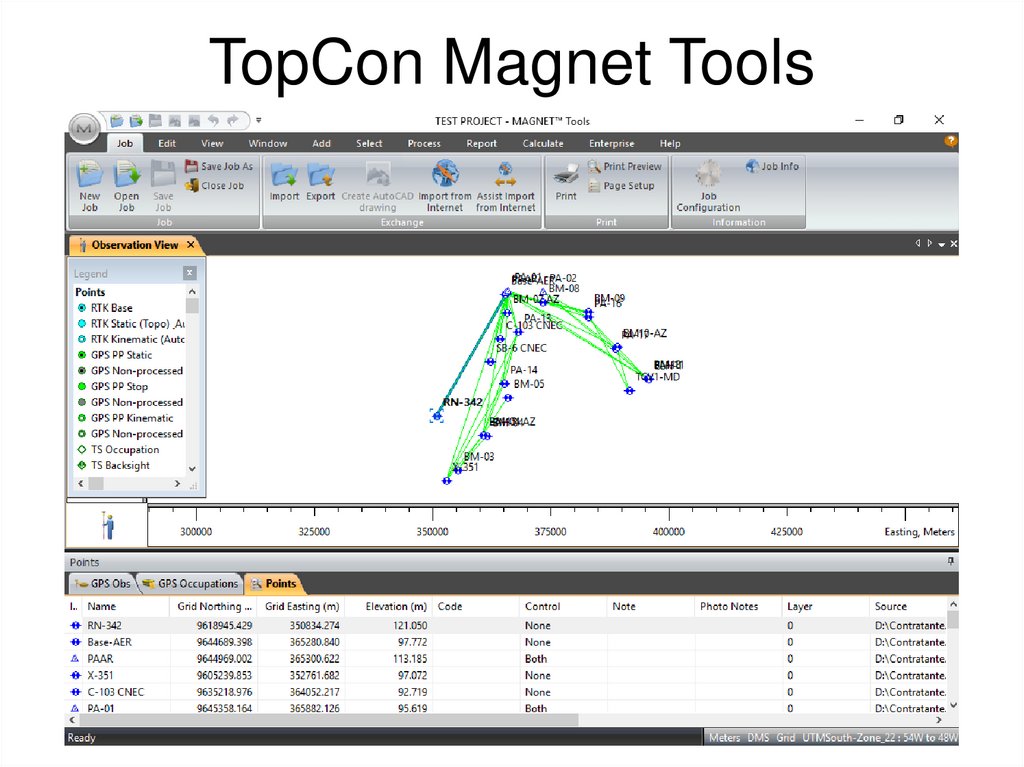Click the first open folder quick access icon

click(x=116, y=121)
